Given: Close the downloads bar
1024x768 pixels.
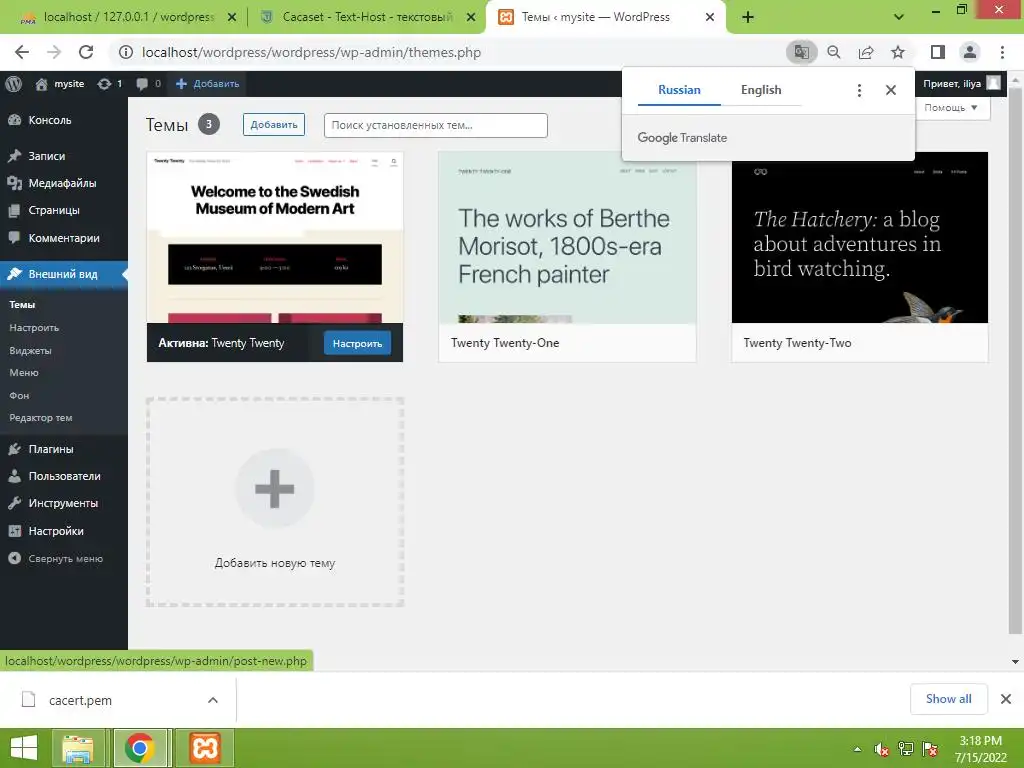Looking at the screenshot, I should tap(1006, 699).
